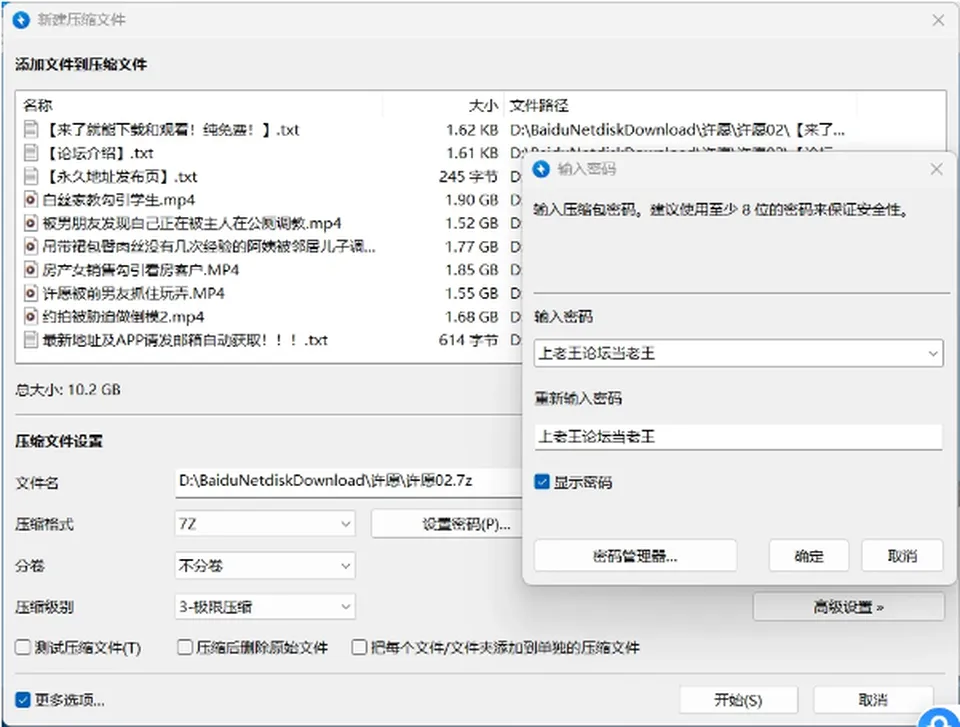Close the 输入密码 password dialog
Screen dimensions: 960x727
(936, 169)
